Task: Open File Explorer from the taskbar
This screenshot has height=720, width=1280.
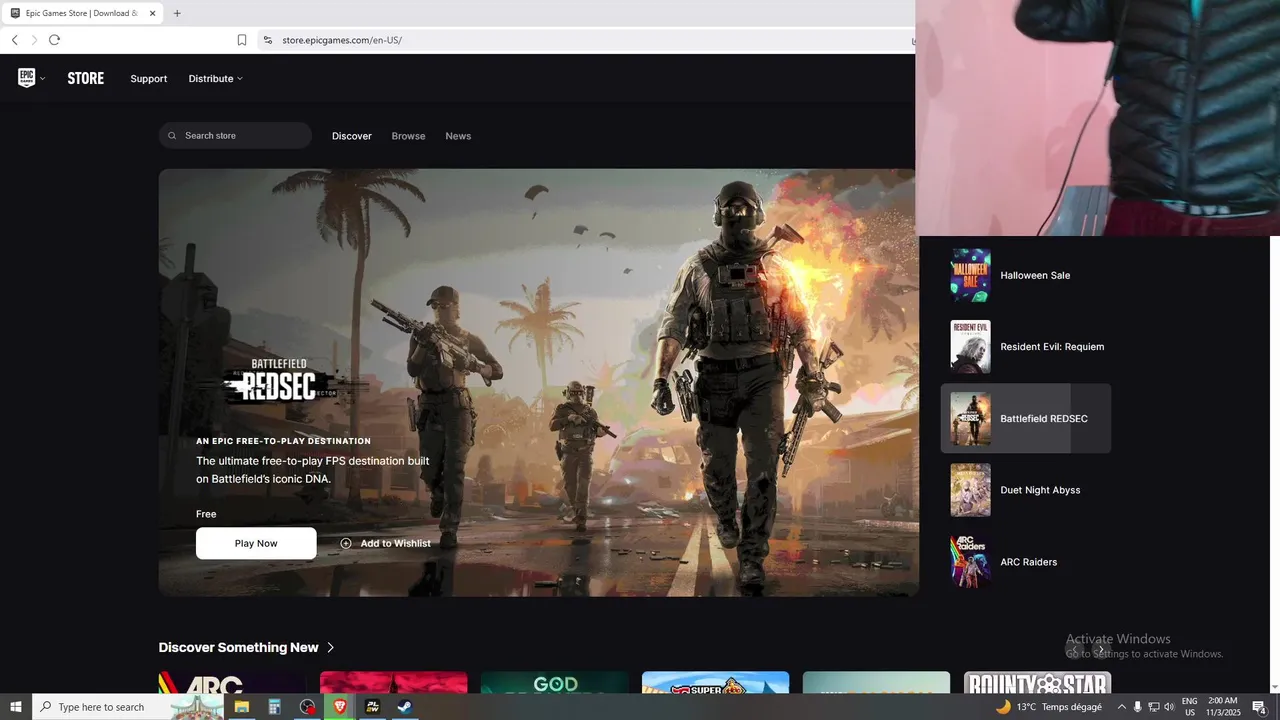Action: coord(241,707)
